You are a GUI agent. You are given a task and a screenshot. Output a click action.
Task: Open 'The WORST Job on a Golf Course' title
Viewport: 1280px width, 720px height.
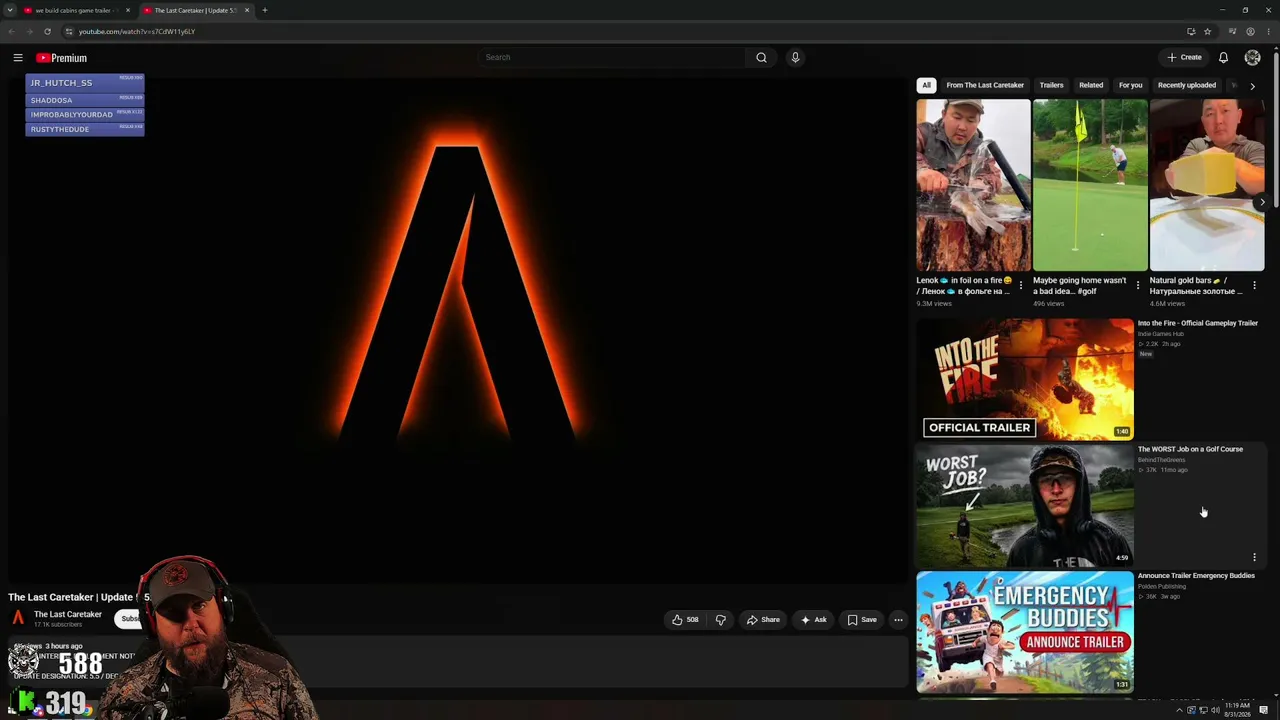coord(1190,449)
